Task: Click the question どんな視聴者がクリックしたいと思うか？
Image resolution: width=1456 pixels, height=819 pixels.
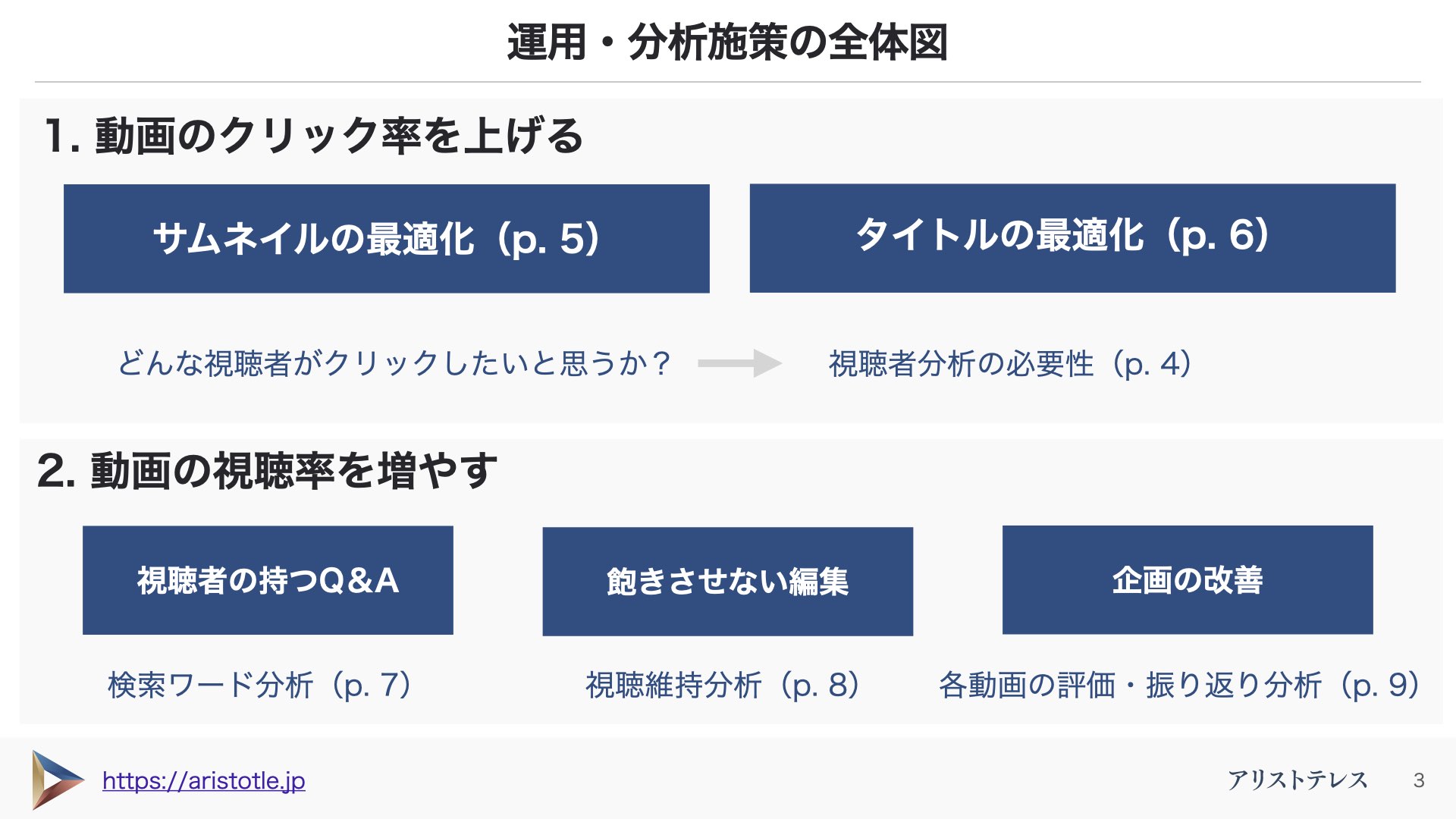Action: click(x=394, y=364)
